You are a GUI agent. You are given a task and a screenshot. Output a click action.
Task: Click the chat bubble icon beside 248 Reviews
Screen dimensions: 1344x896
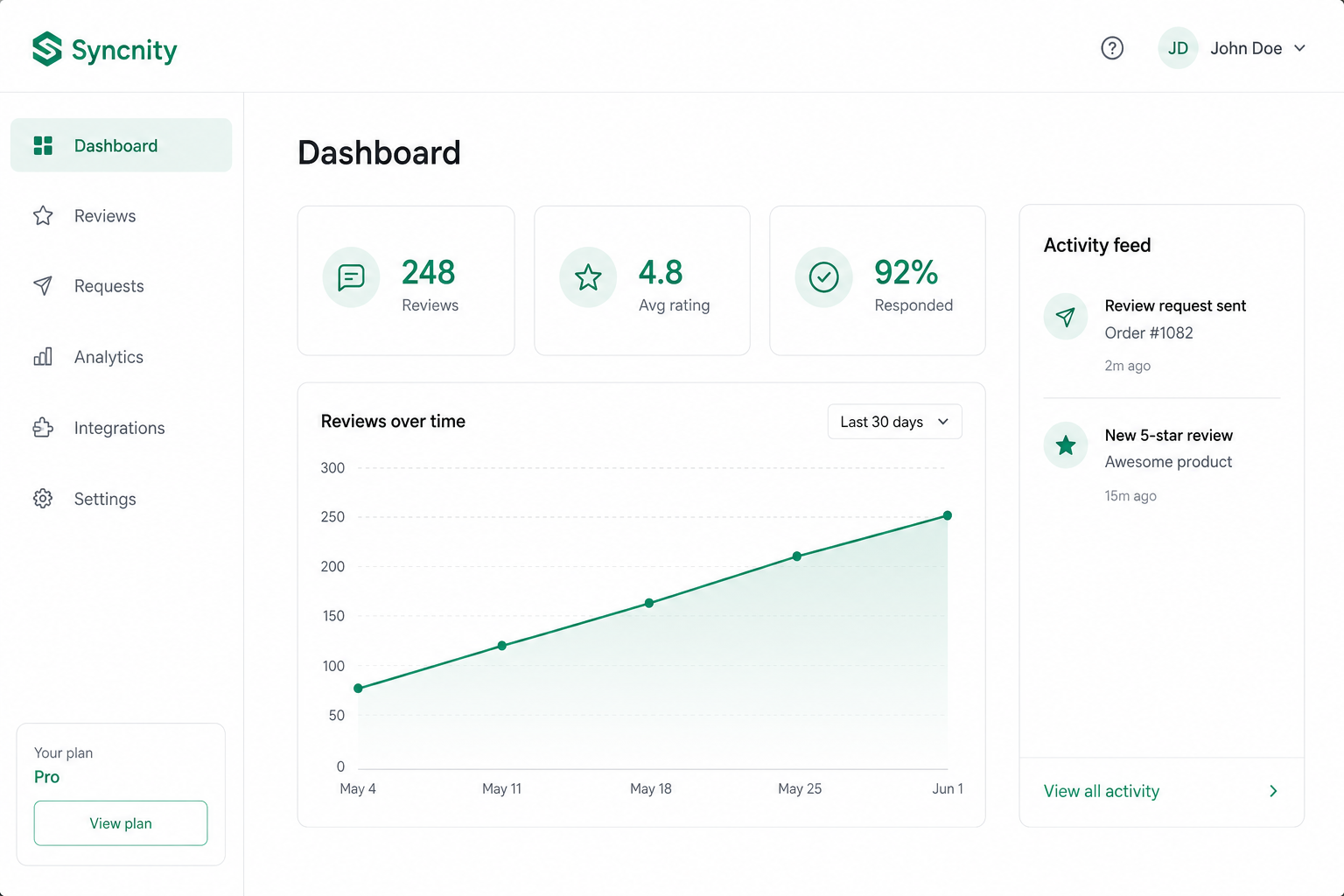pyautogui.click(x=351, y=277)
